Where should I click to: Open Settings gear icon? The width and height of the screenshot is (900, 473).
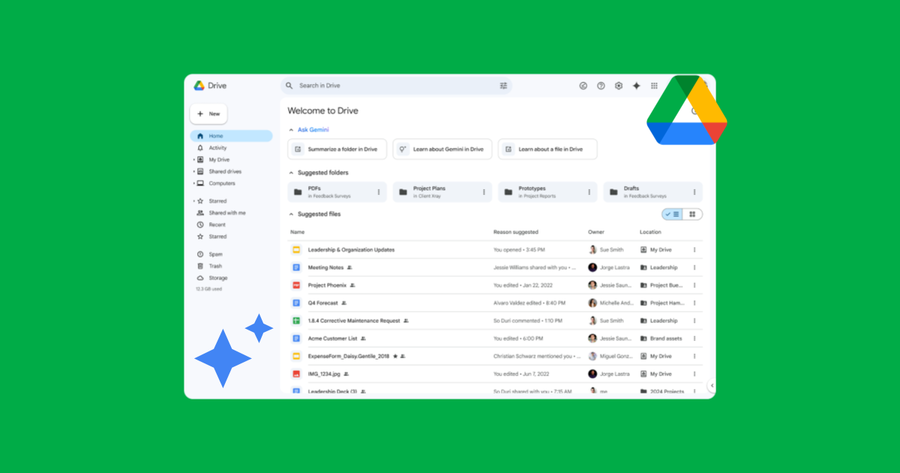click(618, 86)
